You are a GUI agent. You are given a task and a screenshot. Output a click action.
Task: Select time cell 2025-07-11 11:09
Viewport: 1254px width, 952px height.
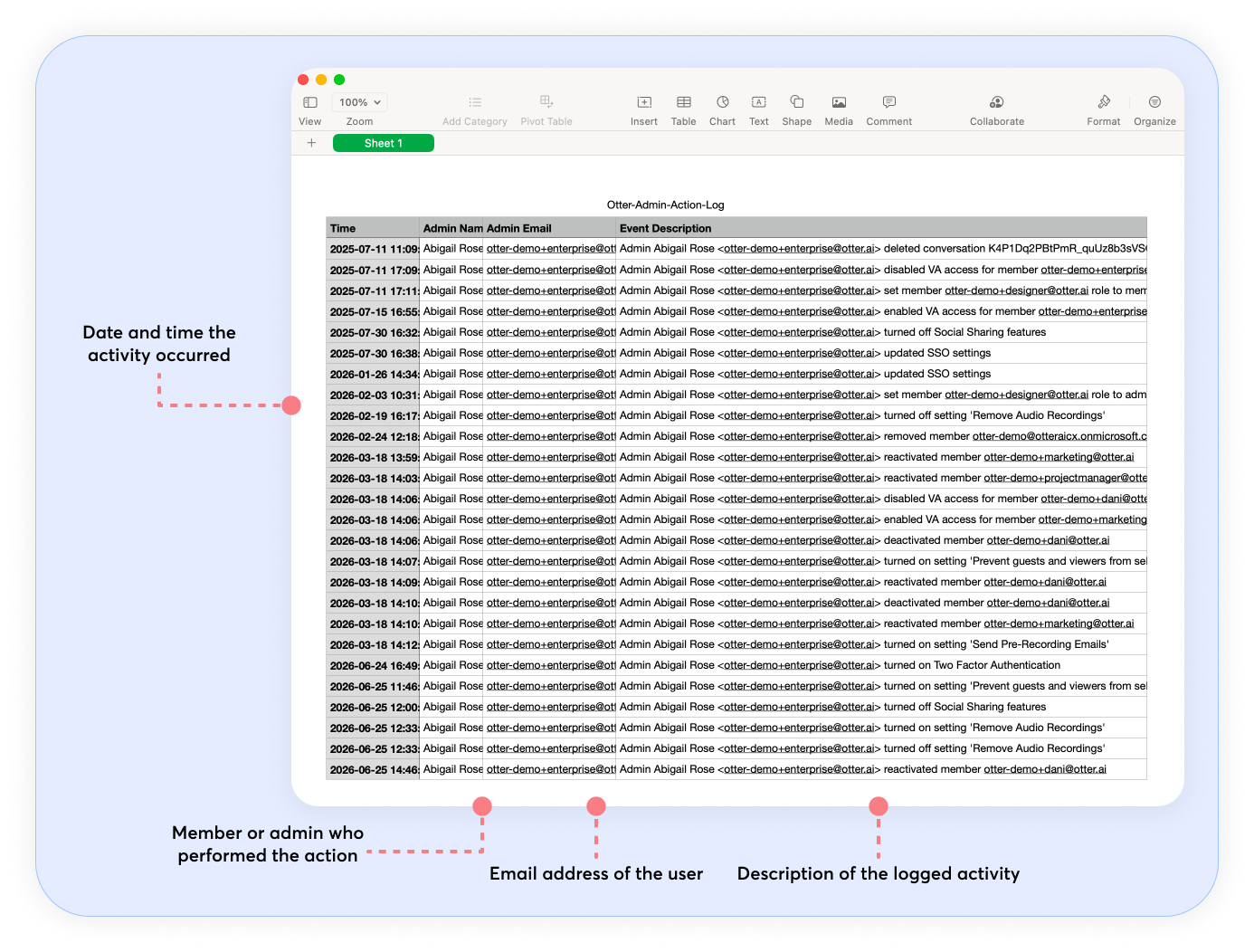tap(373, 249)
